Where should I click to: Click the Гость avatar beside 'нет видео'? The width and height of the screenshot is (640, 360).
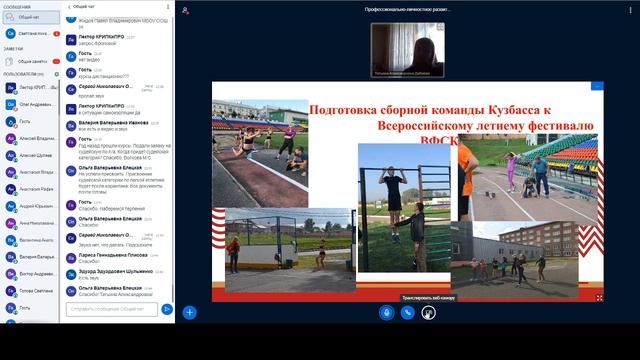71,56
